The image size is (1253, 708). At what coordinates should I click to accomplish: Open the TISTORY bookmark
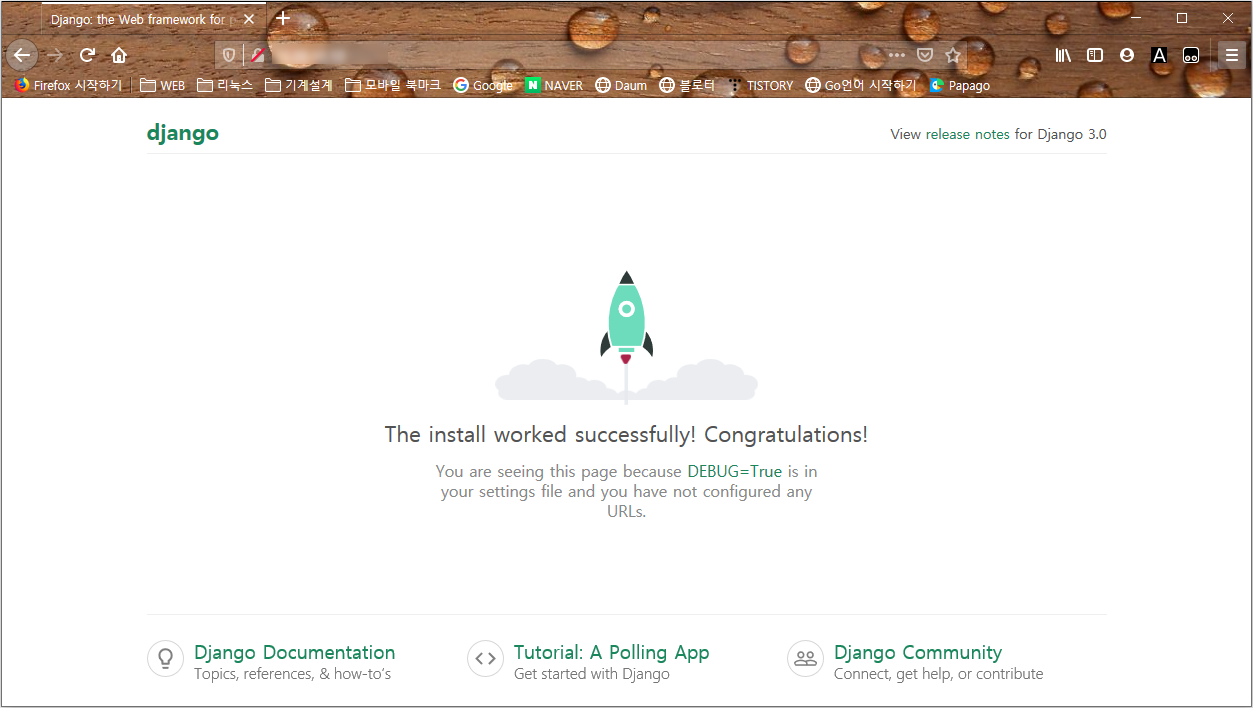tap(760, 85)
